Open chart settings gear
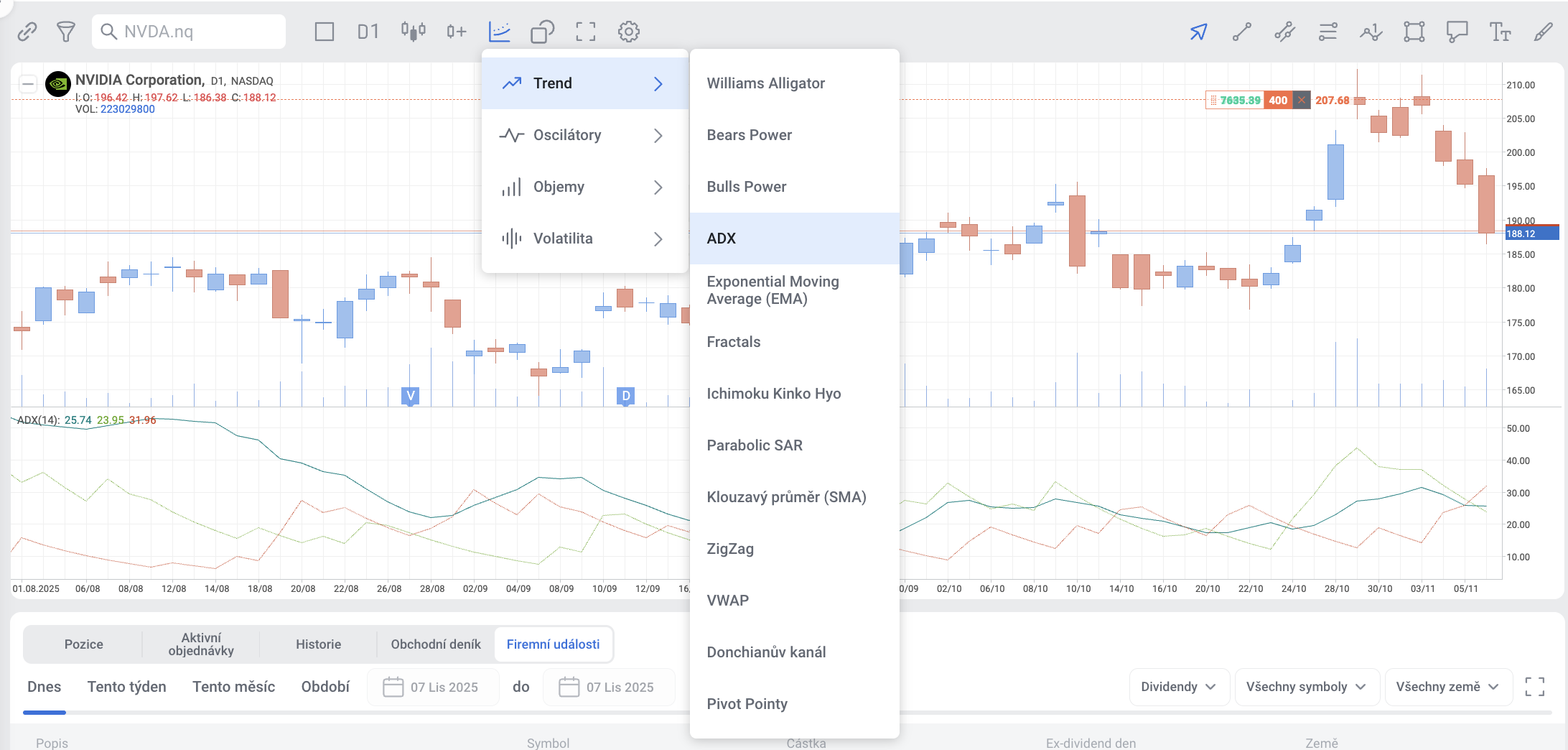The width and height of the screenshot is (1568, 750). click(629, 32)
